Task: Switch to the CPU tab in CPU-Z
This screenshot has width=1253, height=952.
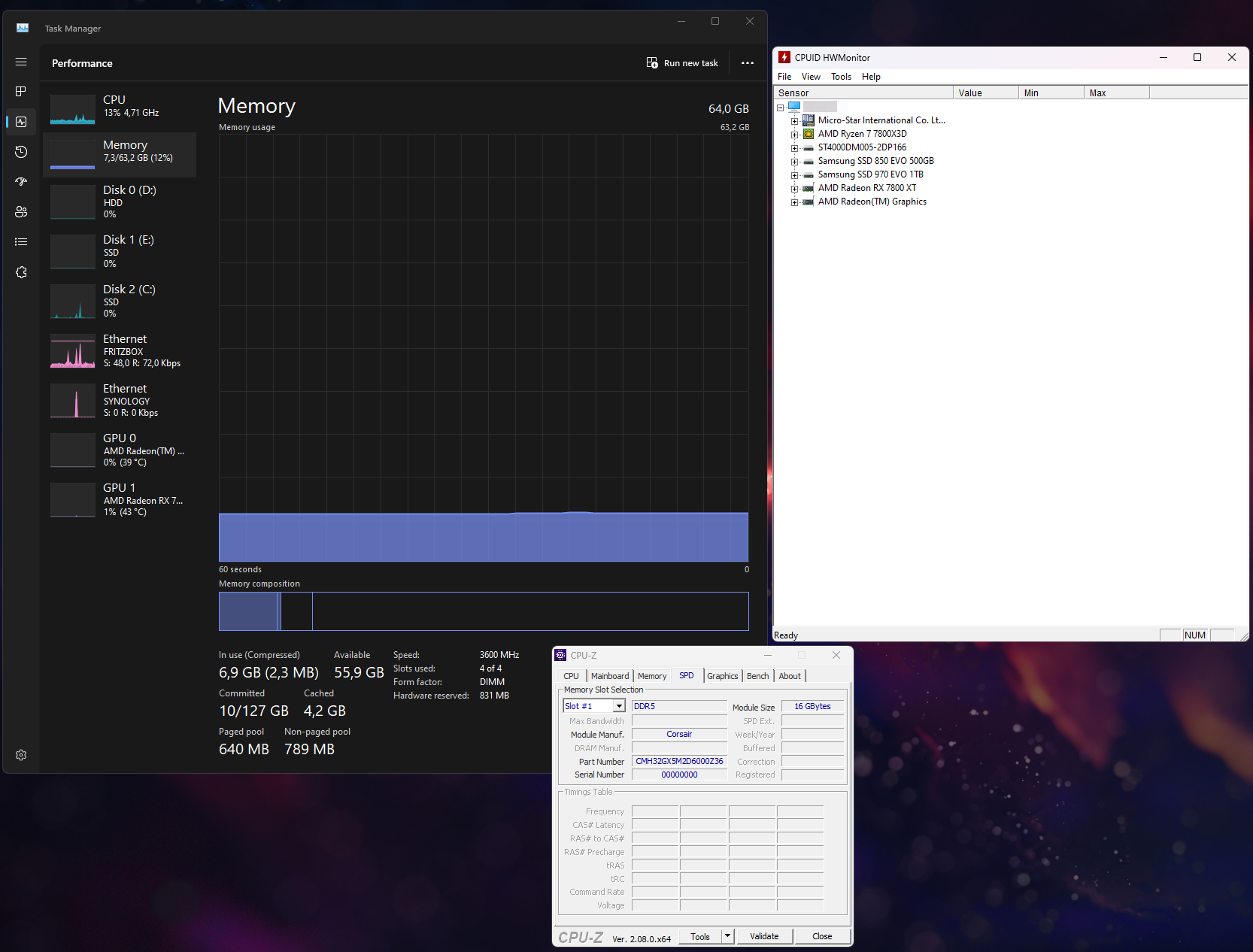Action: click(572, 676)
